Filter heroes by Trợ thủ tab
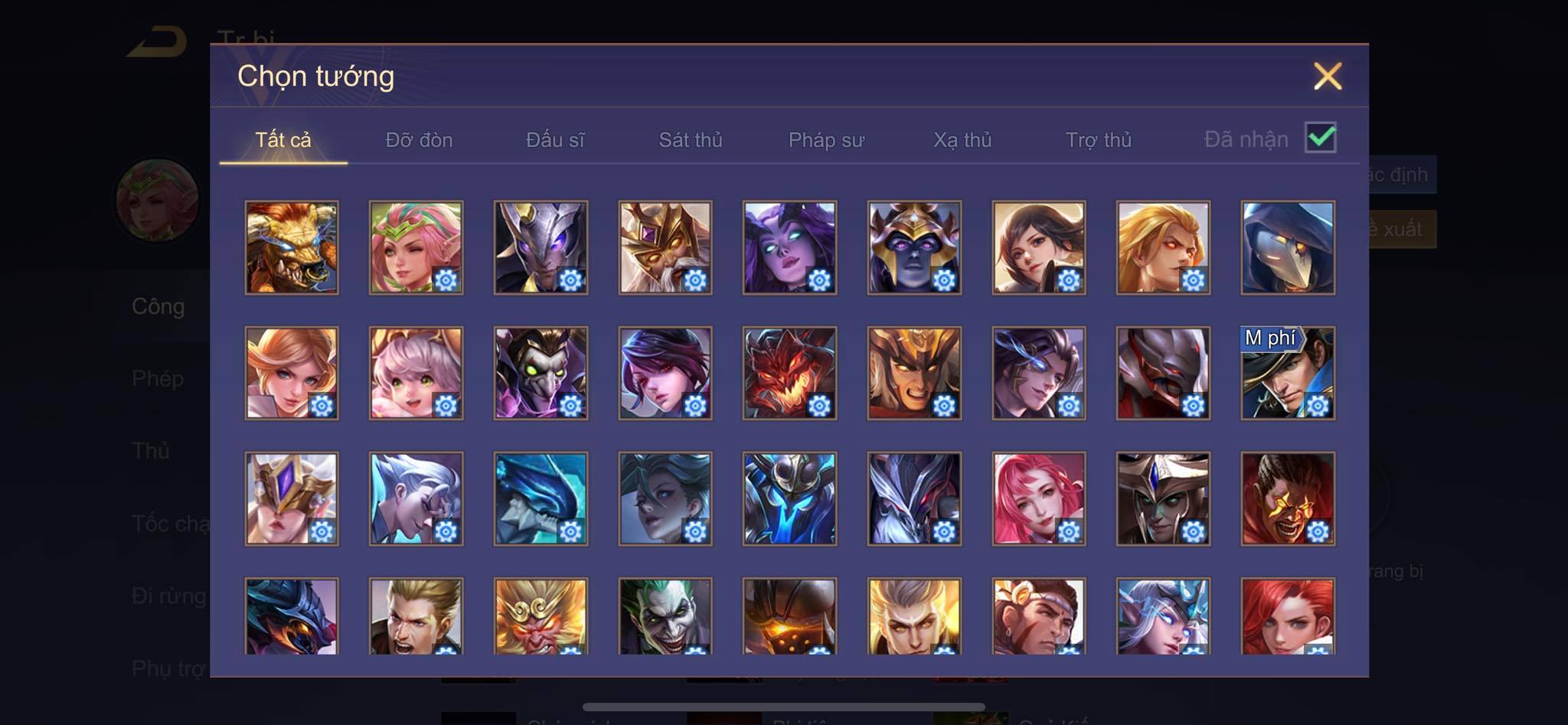The width and height of the screenshot is (1568, 725). (1099, 140)
